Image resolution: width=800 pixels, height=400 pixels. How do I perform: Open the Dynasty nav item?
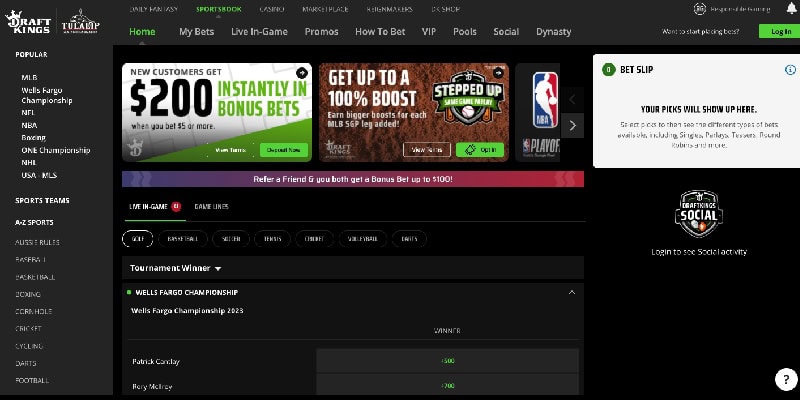[554, 32]
